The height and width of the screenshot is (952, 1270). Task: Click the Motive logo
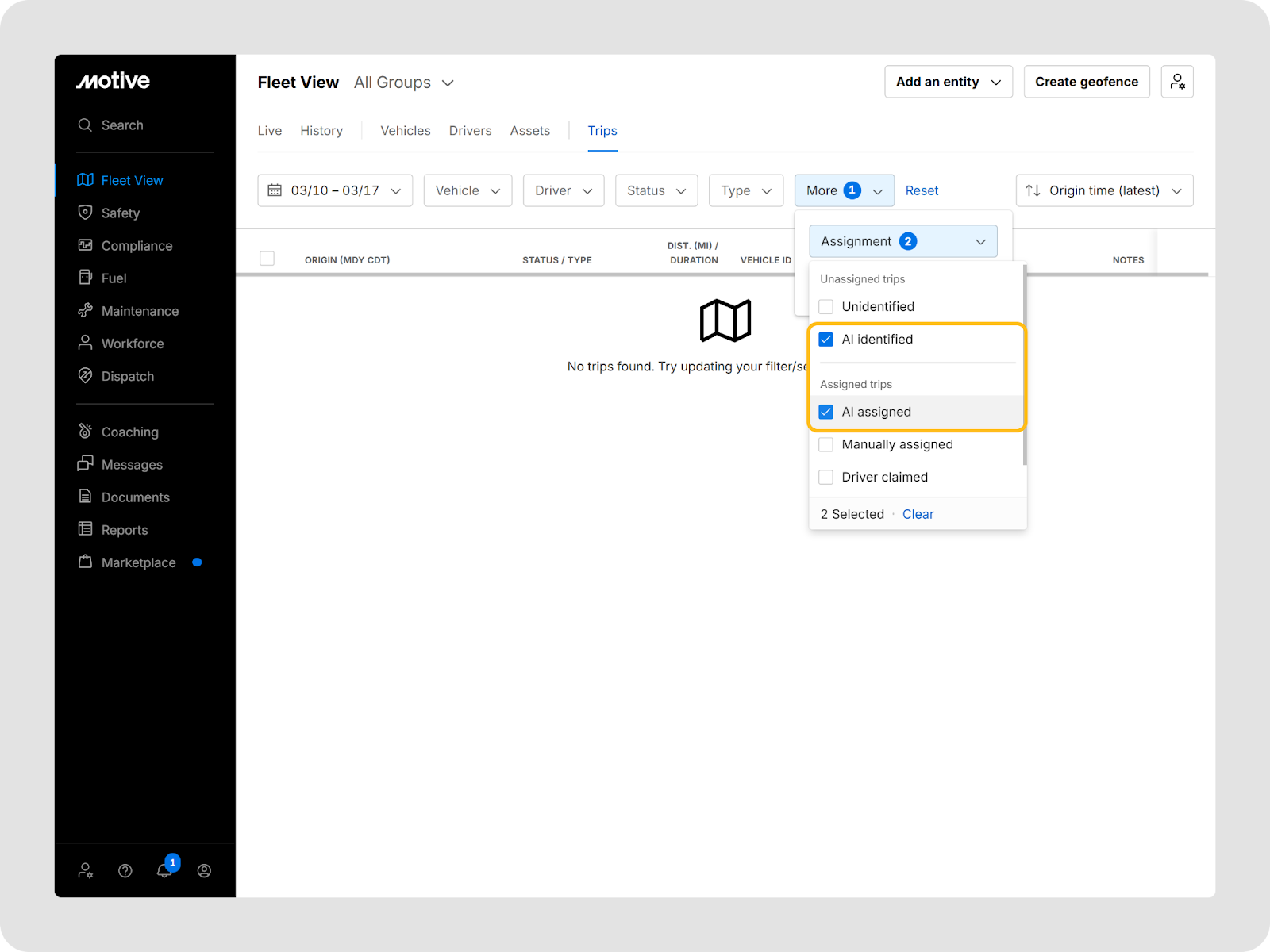point(114,81)
